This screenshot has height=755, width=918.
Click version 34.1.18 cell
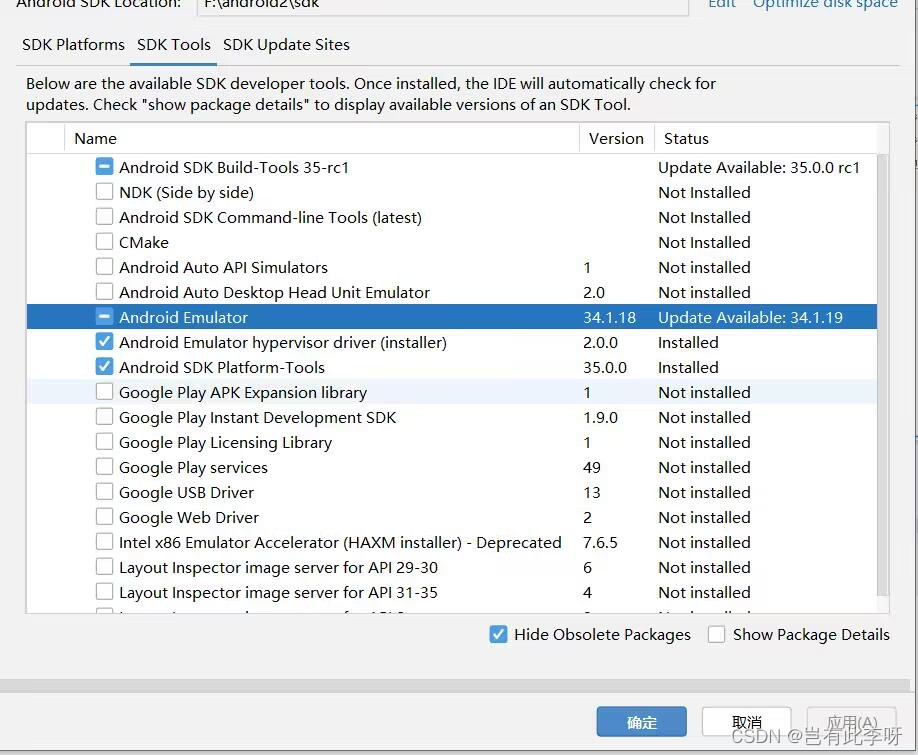coord(609,317)
